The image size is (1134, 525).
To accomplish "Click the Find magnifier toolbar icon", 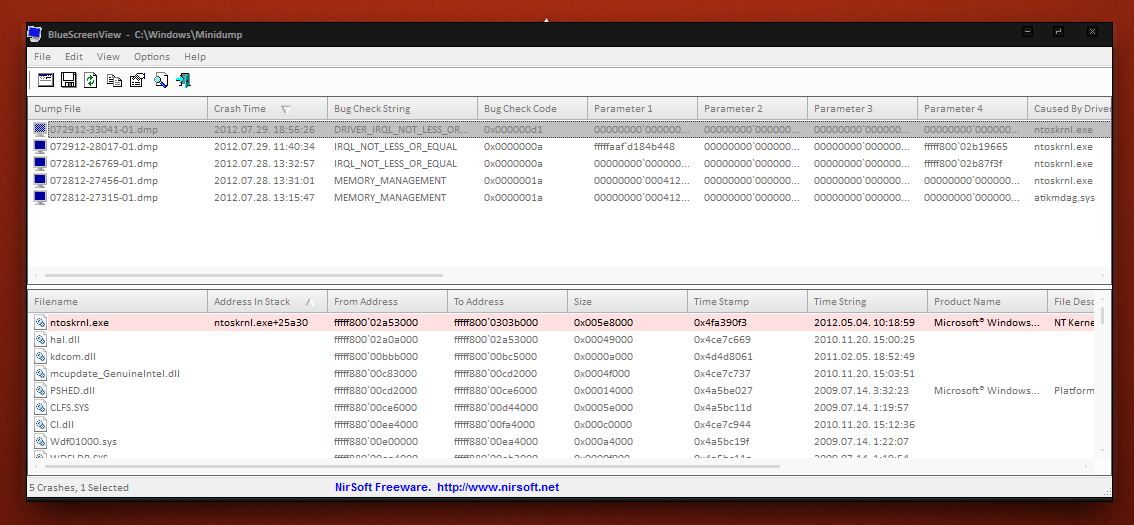I will click(x=161, y=80).
